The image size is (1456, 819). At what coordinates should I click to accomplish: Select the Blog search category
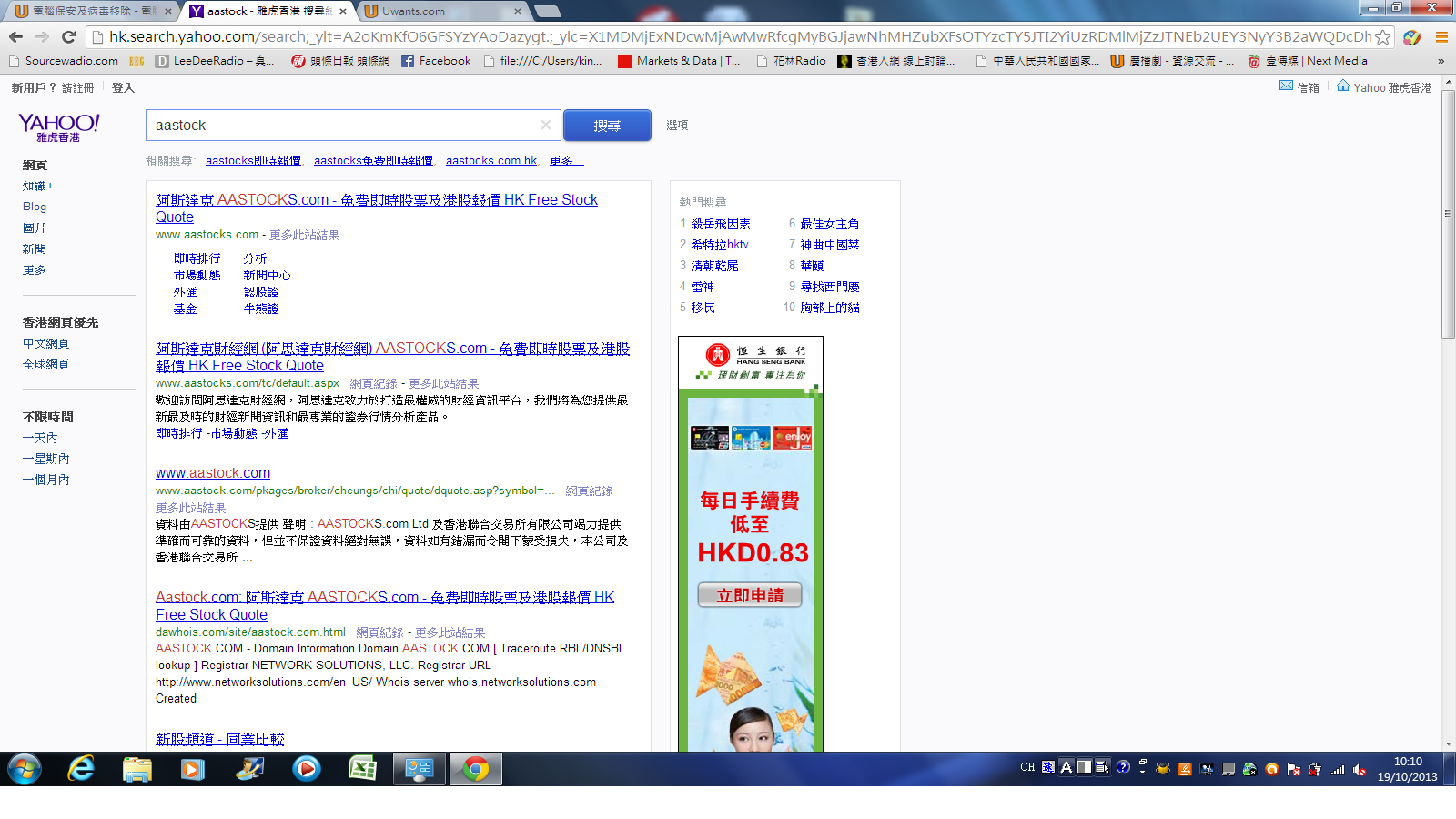35,207
